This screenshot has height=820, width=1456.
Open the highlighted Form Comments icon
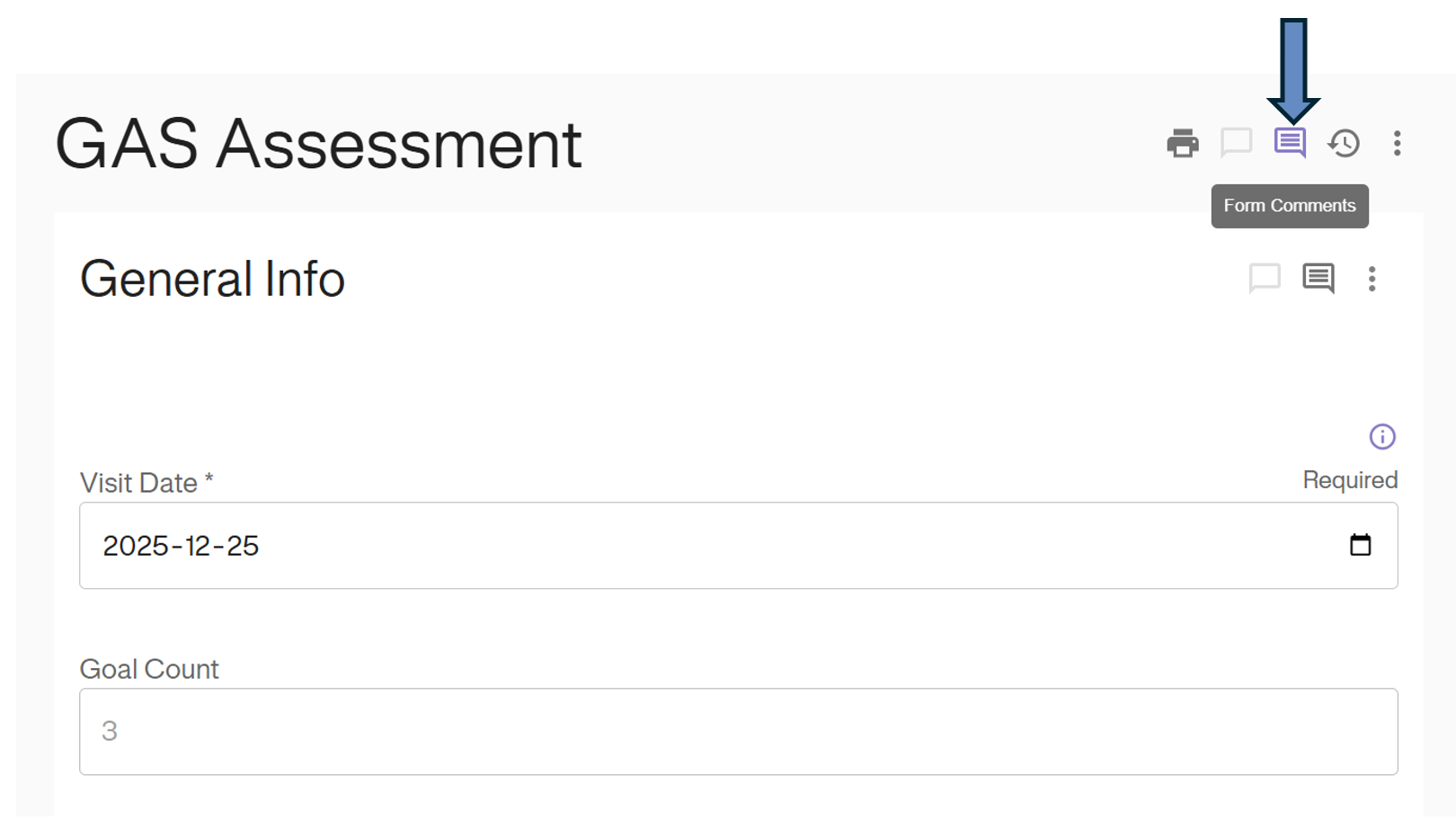1290,142
